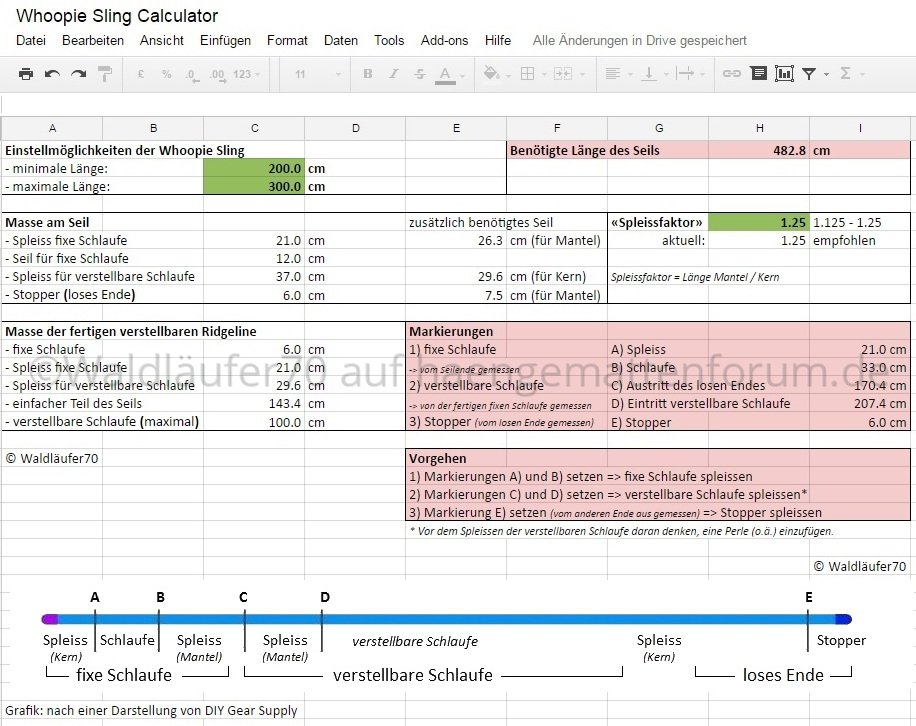Select the green cell with minimale Länge 200.0

click(x=254, y=168)
